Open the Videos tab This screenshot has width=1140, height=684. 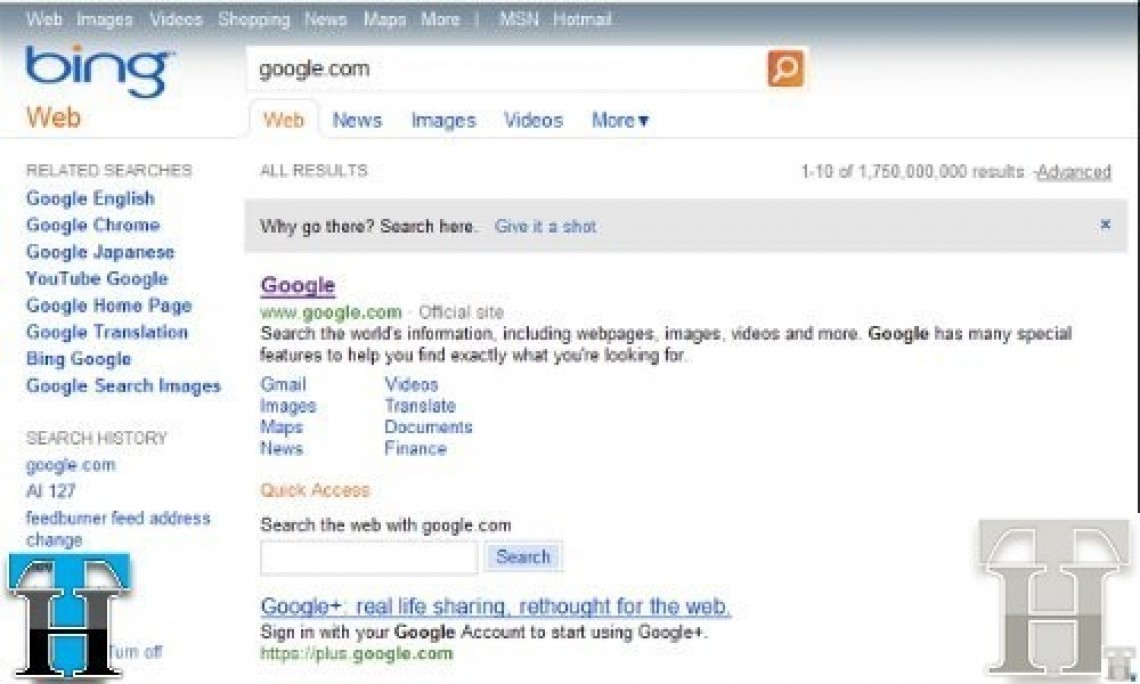pyautogui.click(x=534, y=120)
